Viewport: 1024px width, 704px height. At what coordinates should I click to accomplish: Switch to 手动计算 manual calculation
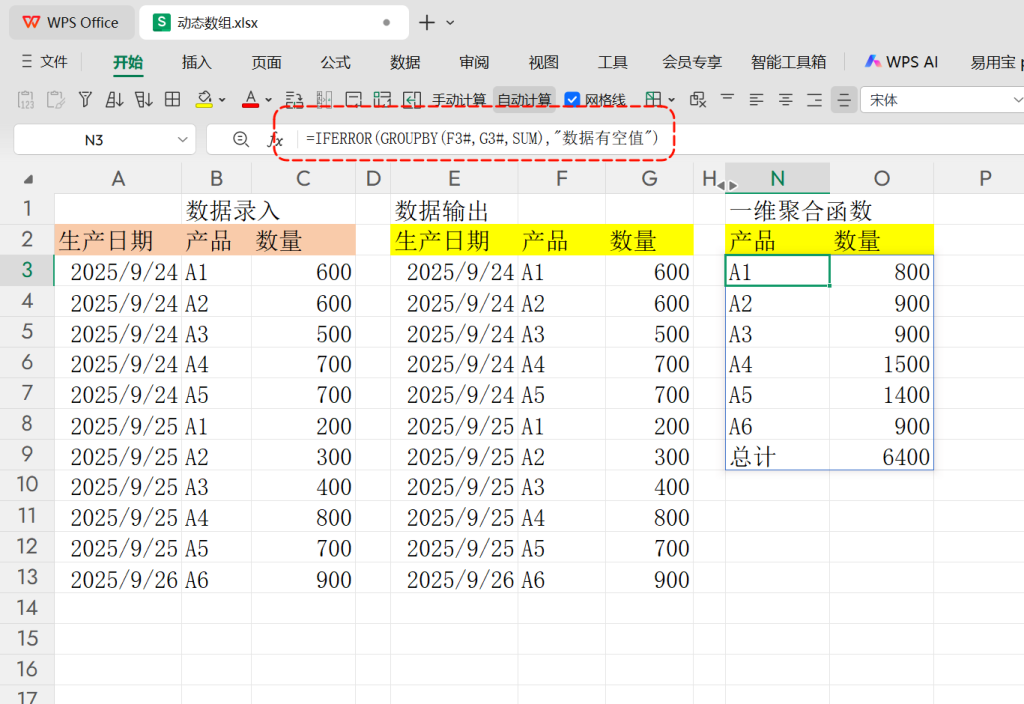click(458, 100)
